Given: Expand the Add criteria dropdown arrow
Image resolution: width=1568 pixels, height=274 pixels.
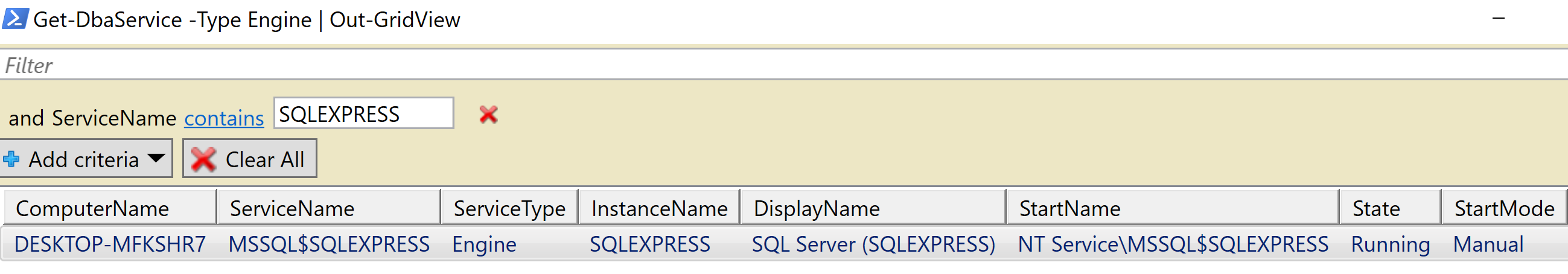Looking at the screenshot, I should pos(156,158).
